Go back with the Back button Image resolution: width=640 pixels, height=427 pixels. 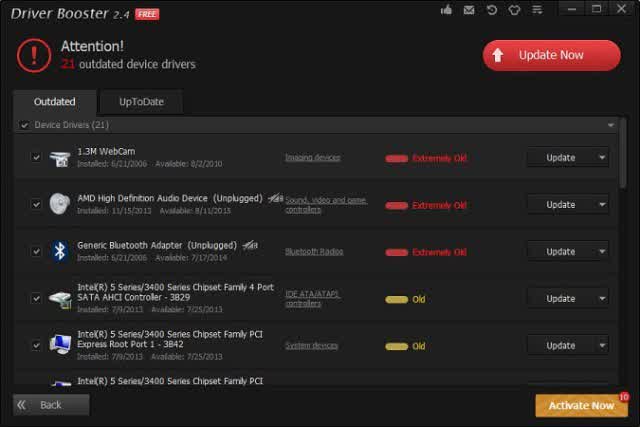pyautogui.click(x=51, y=405)
